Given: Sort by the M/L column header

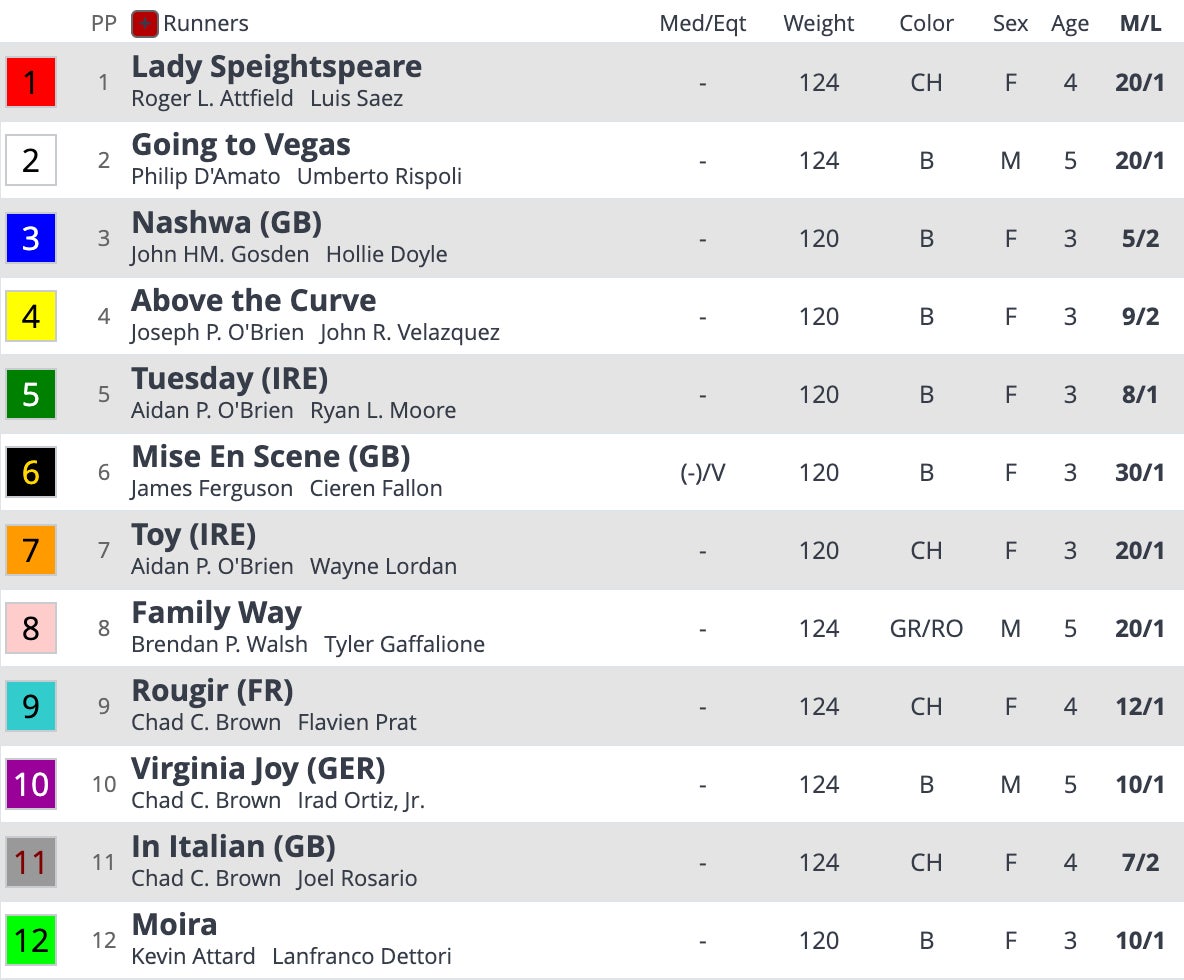Looking at the screenshot, I should click(x=1140, y=24).
